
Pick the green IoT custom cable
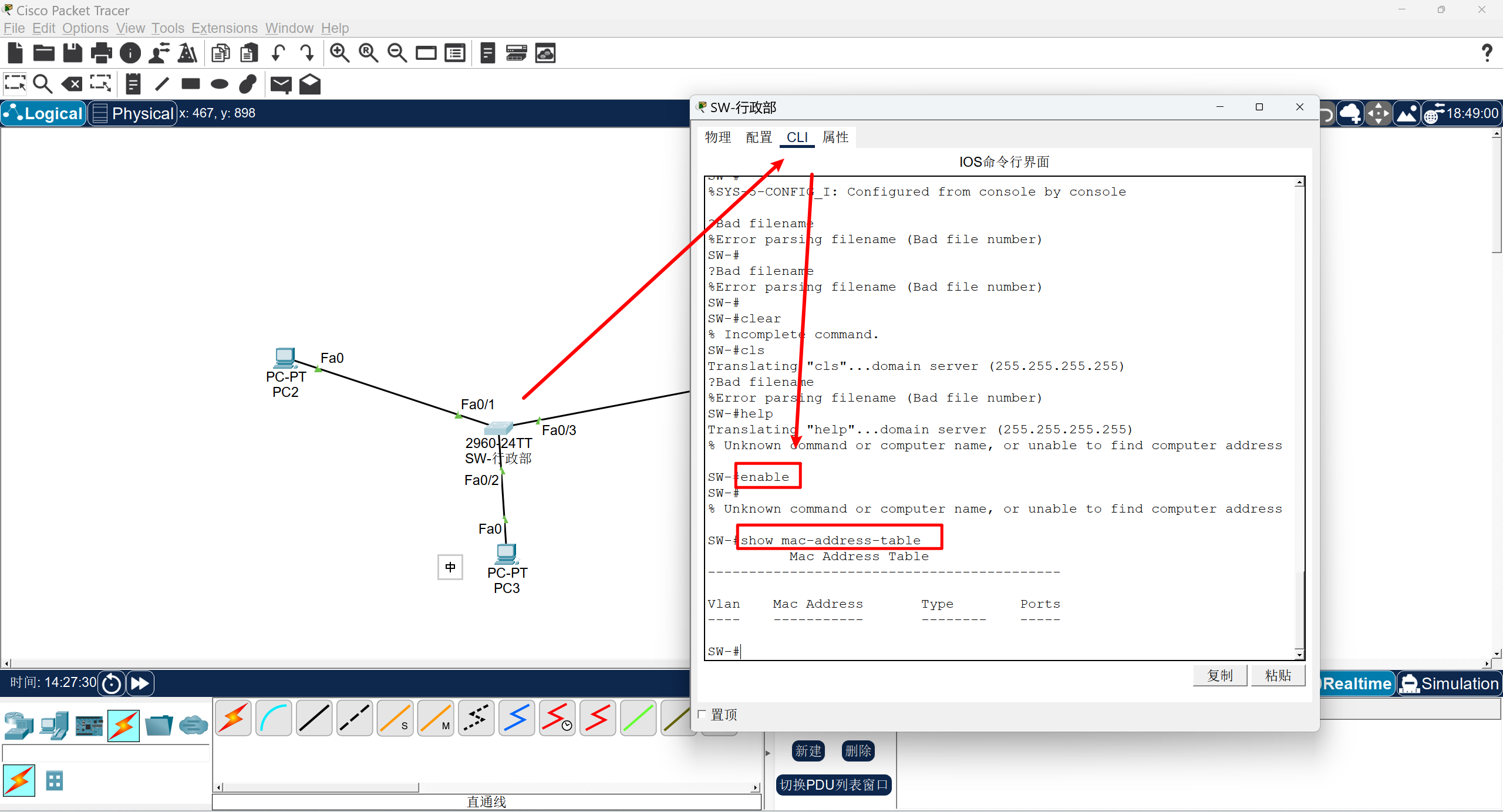point(638,718)
